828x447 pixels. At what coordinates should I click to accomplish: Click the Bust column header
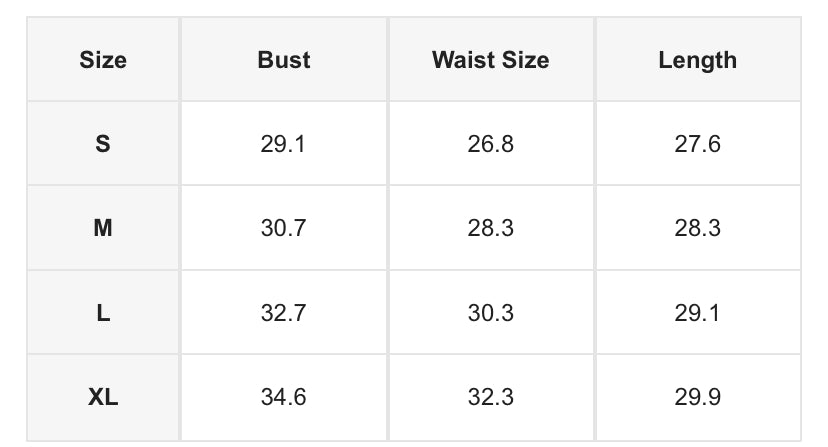[283, 60]
